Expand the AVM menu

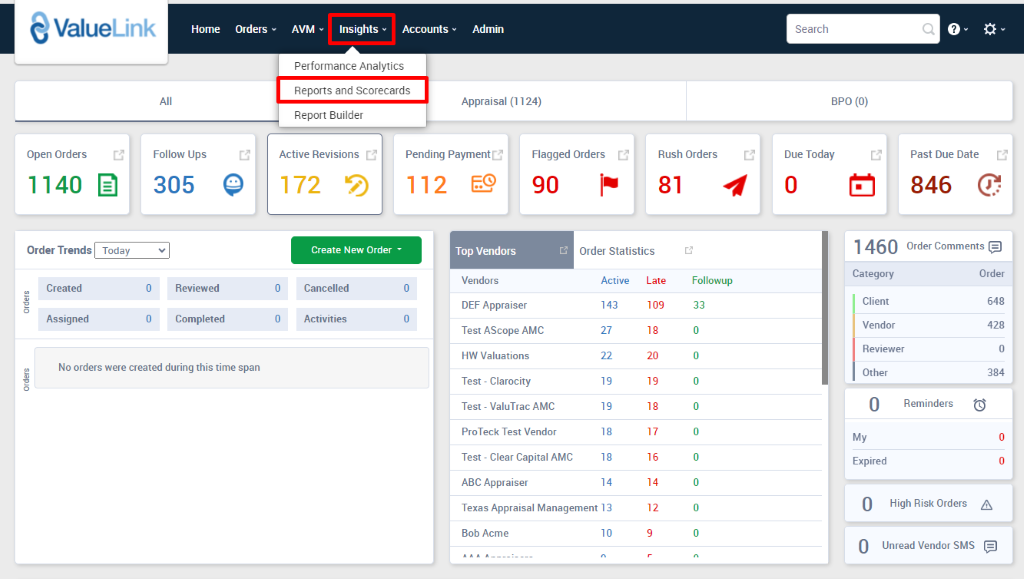pos(308,29)
